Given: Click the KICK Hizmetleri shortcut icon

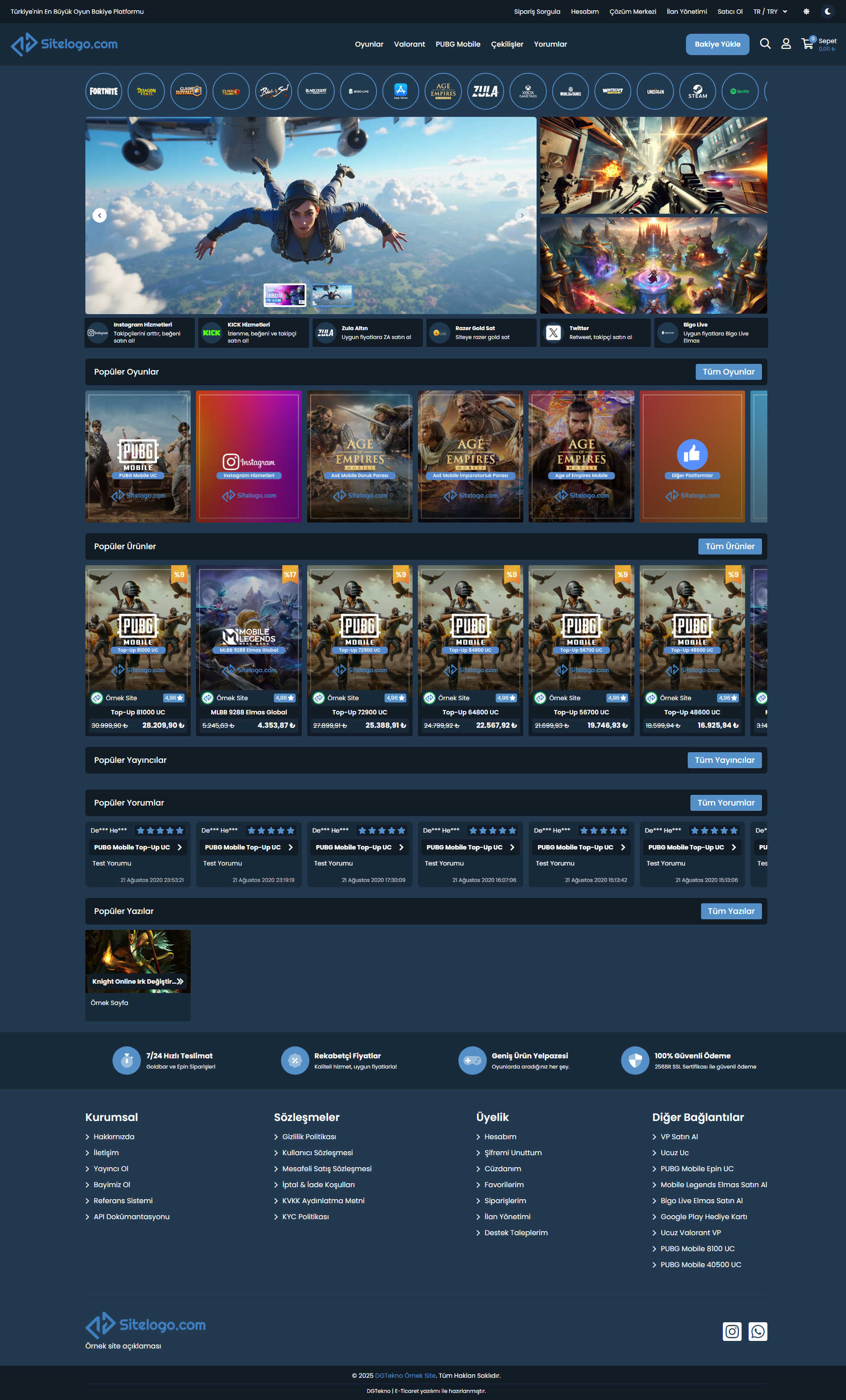Looking at the screenshot, I should click(212, 333).
